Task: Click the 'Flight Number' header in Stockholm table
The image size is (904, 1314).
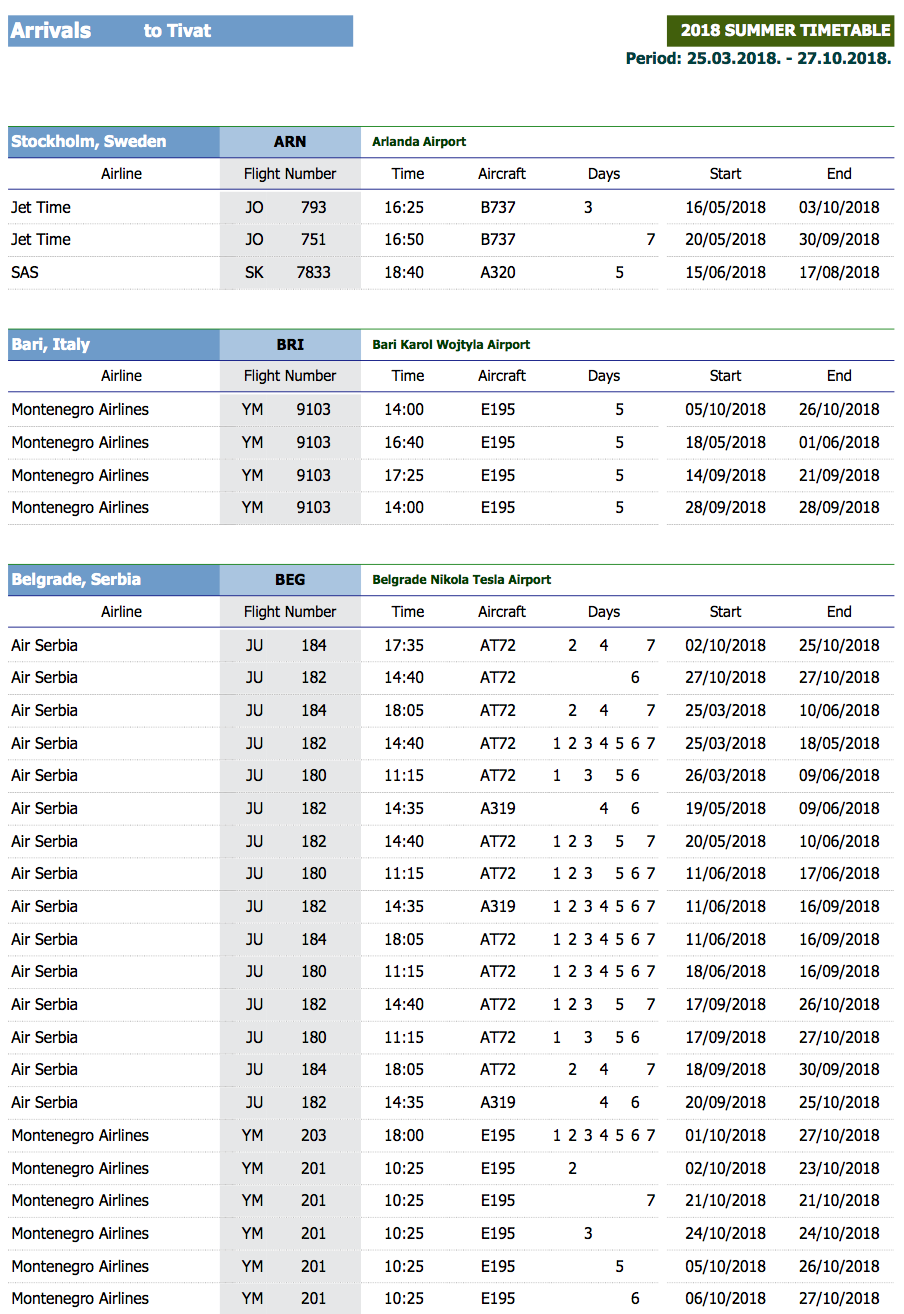Action: click(290, 174)
